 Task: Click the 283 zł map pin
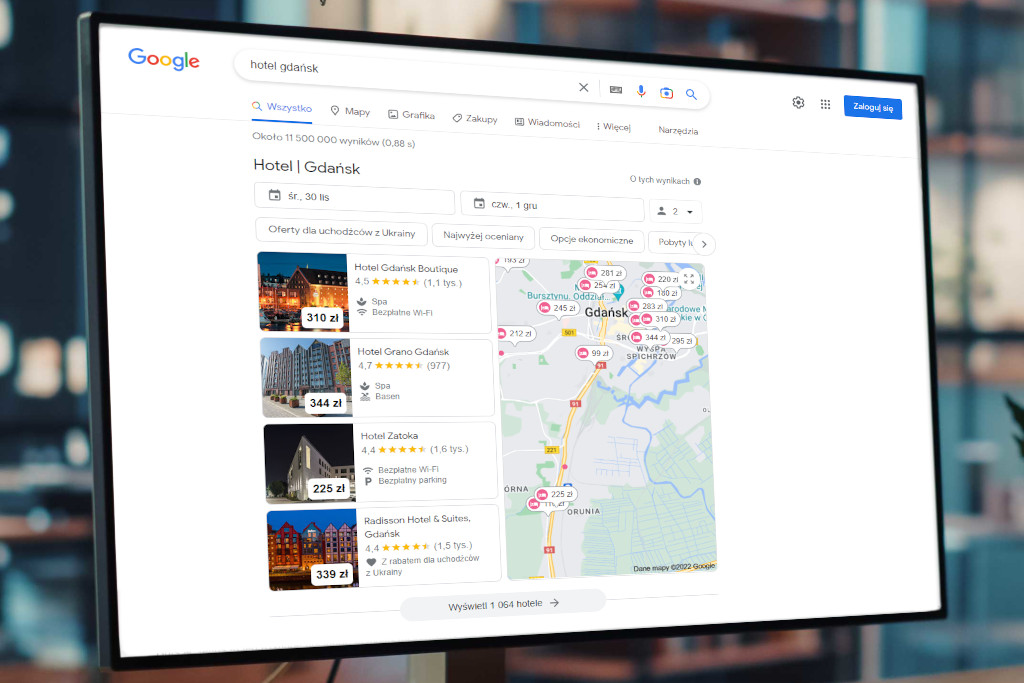pos(646,306)
